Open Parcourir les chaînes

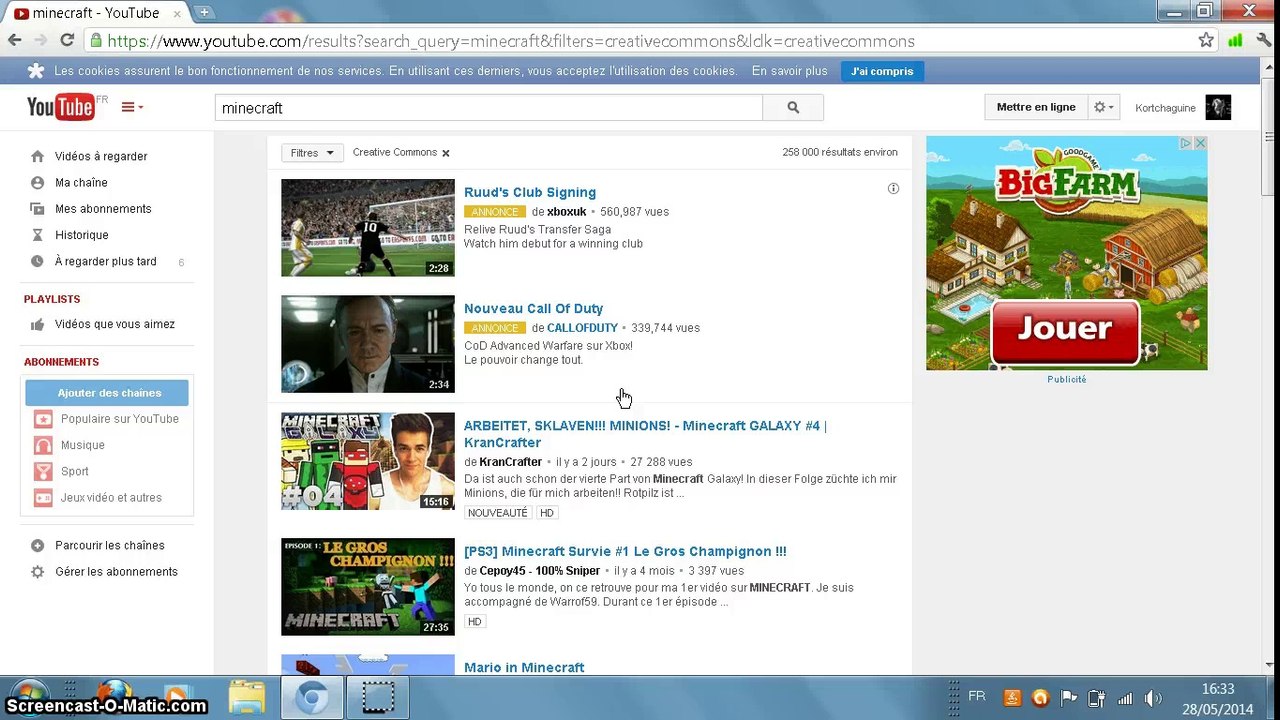(109, 545)
